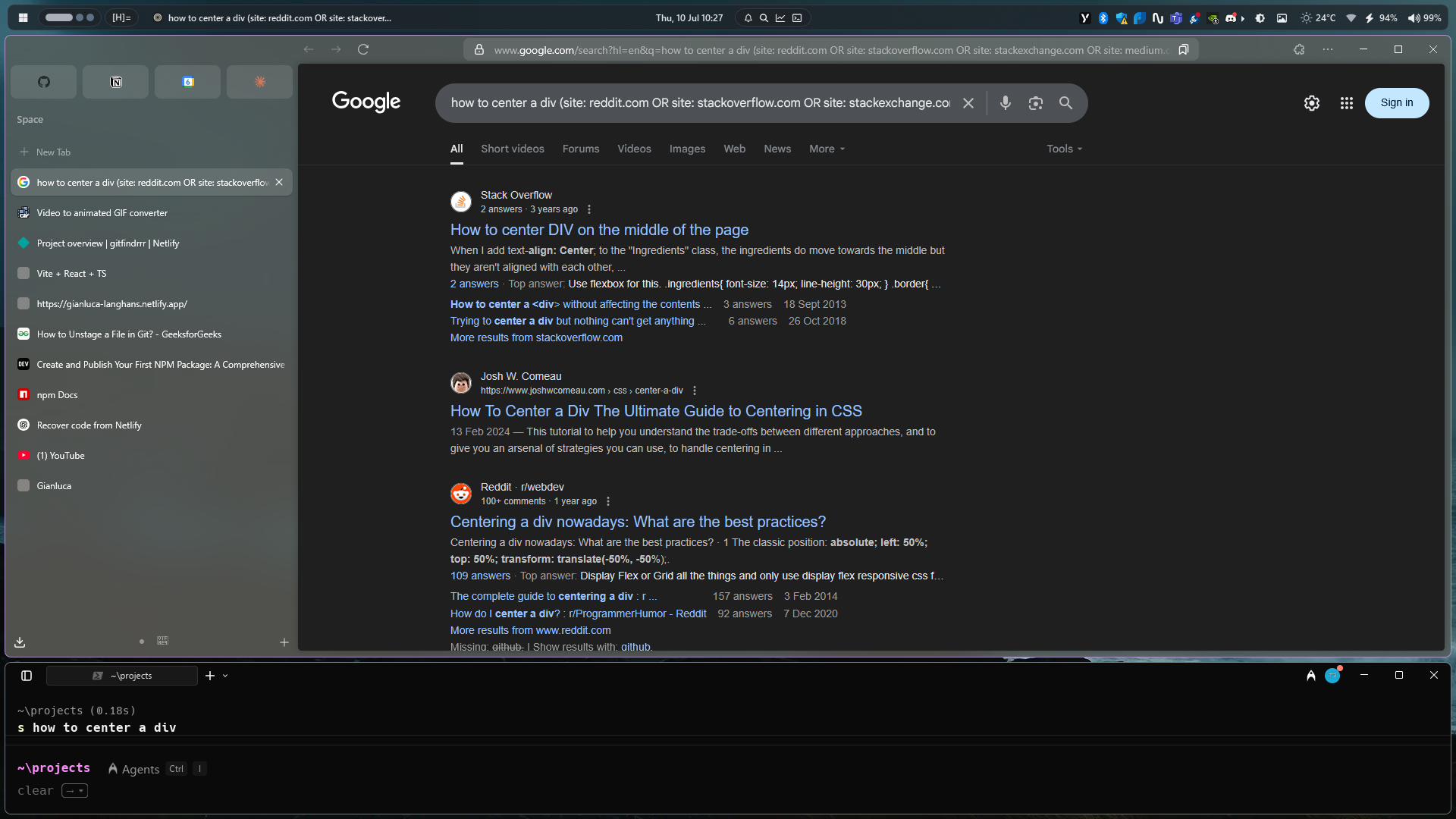Start voice search with microphone

tap(1006, 103)
